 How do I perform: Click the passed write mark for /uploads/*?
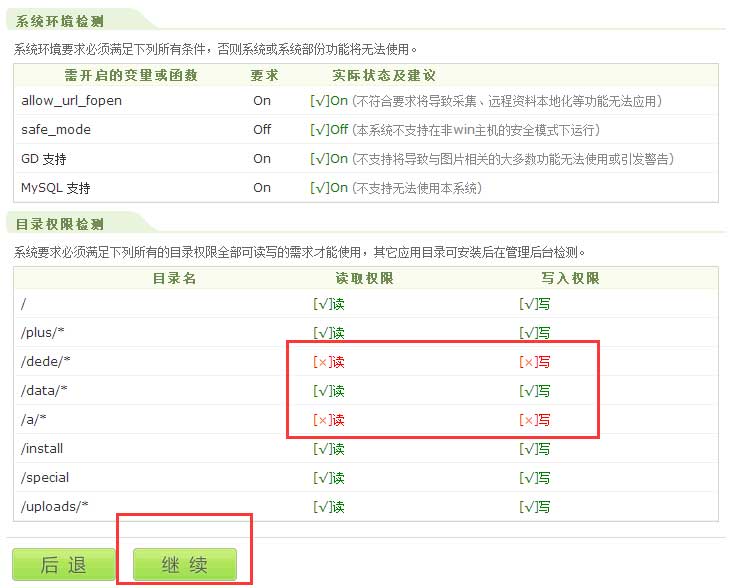[534, 507]
